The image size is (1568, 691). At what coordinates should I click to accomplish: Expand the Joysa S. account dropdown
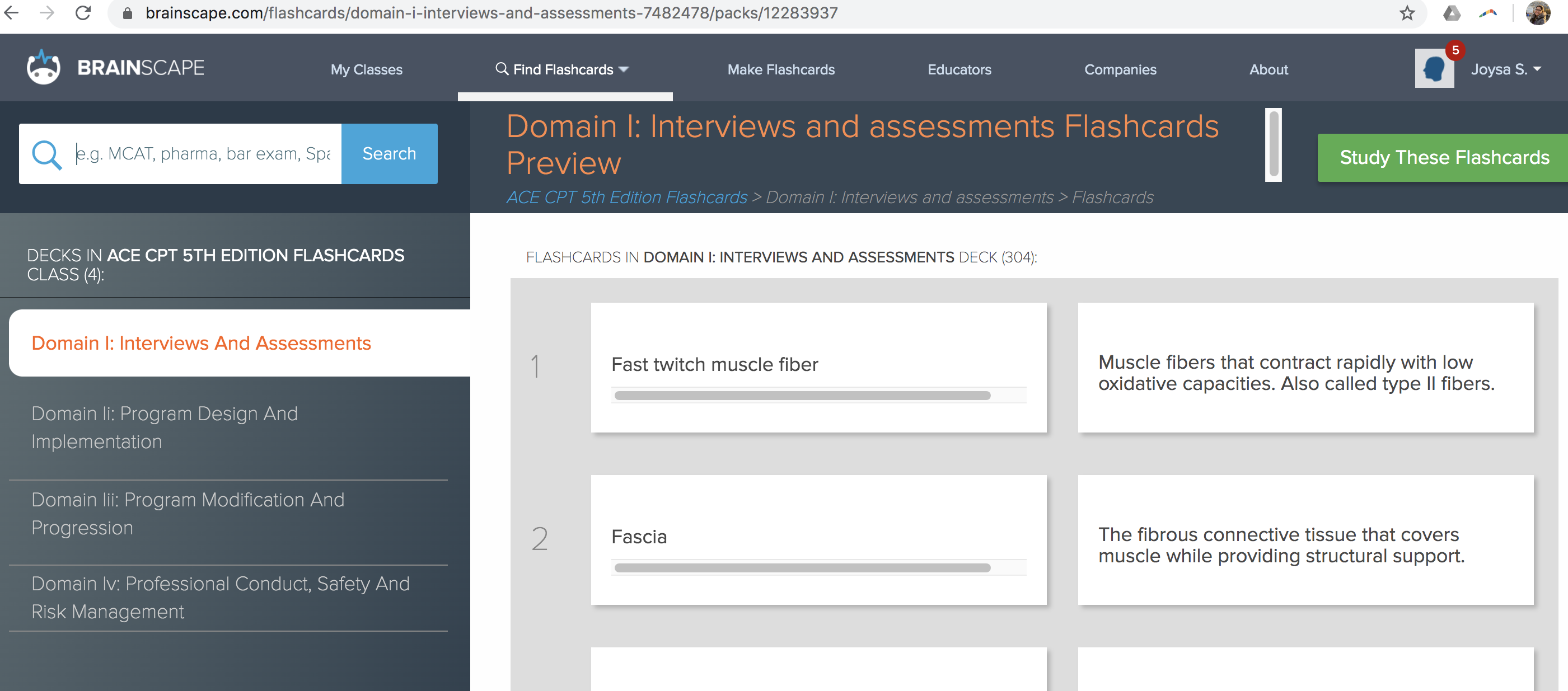tap(1506, 69)
